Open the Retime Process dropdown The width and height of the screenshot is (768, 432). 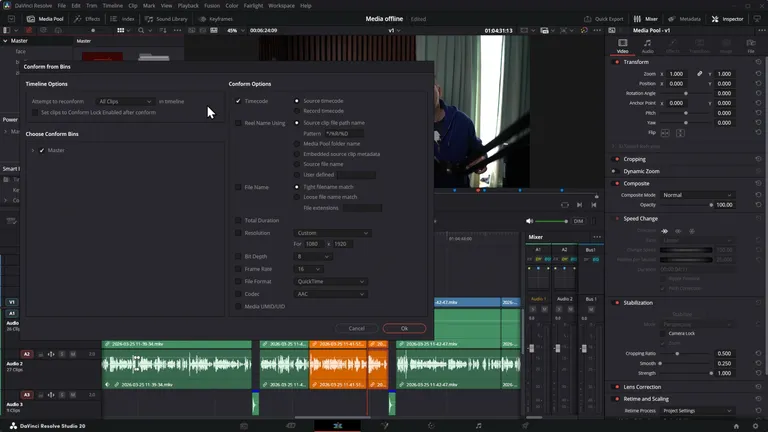pos(697,411)
